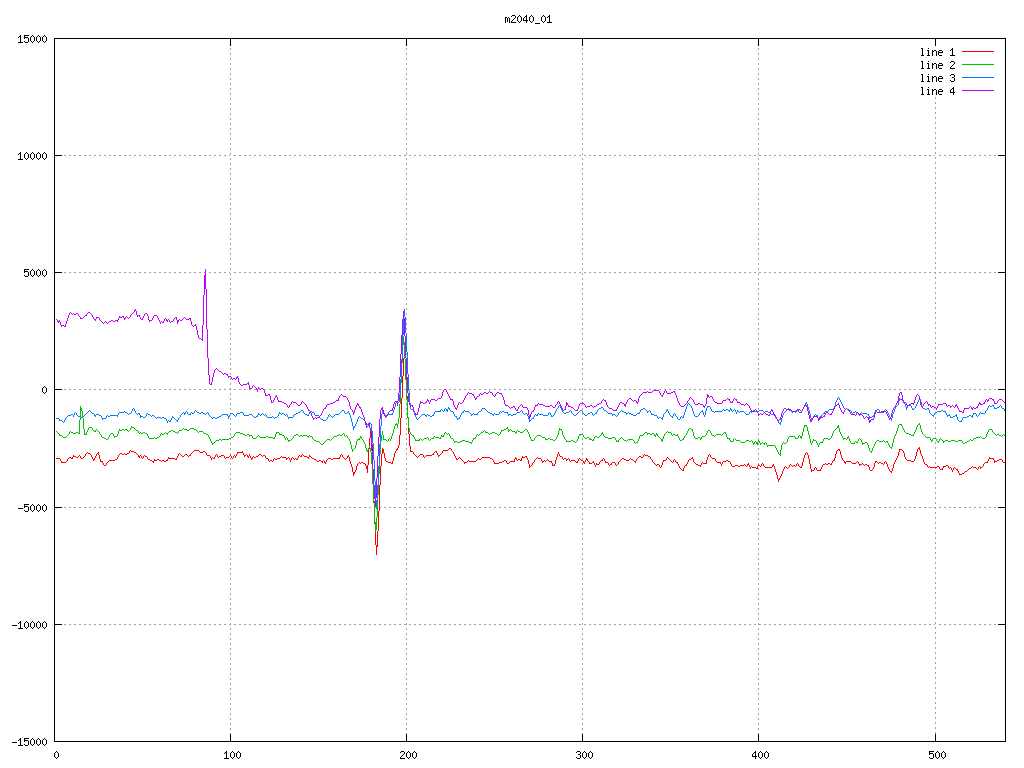The width and height of the screenshot is (1024, 768).
Task: Click the red trough bottom near -7000
Action: click(376, 553)
